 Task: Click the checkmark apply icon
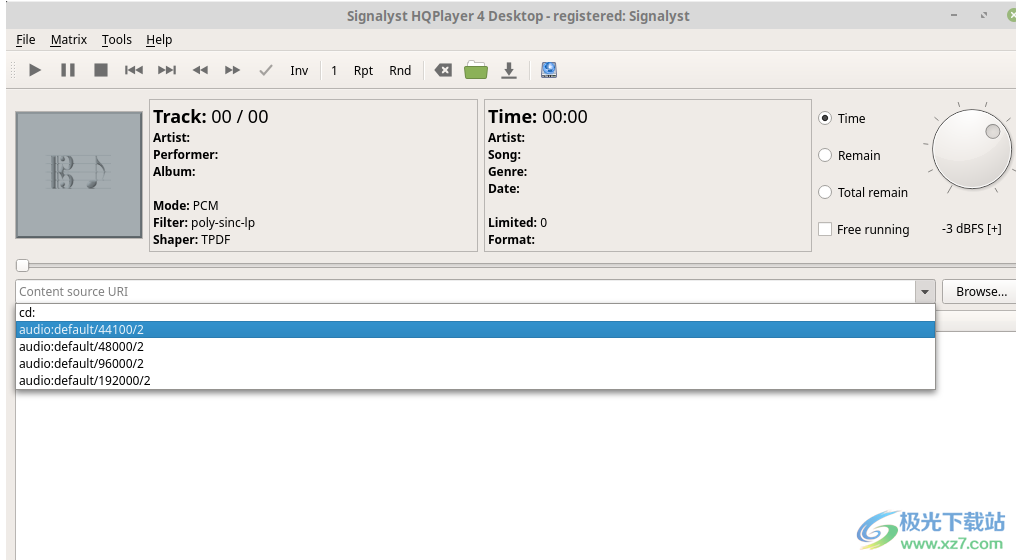tap(266, 70)
